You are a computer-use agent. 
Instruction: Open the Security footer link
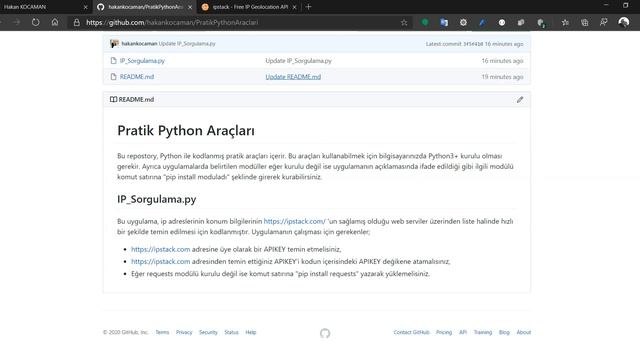click(x=208, y=332)
